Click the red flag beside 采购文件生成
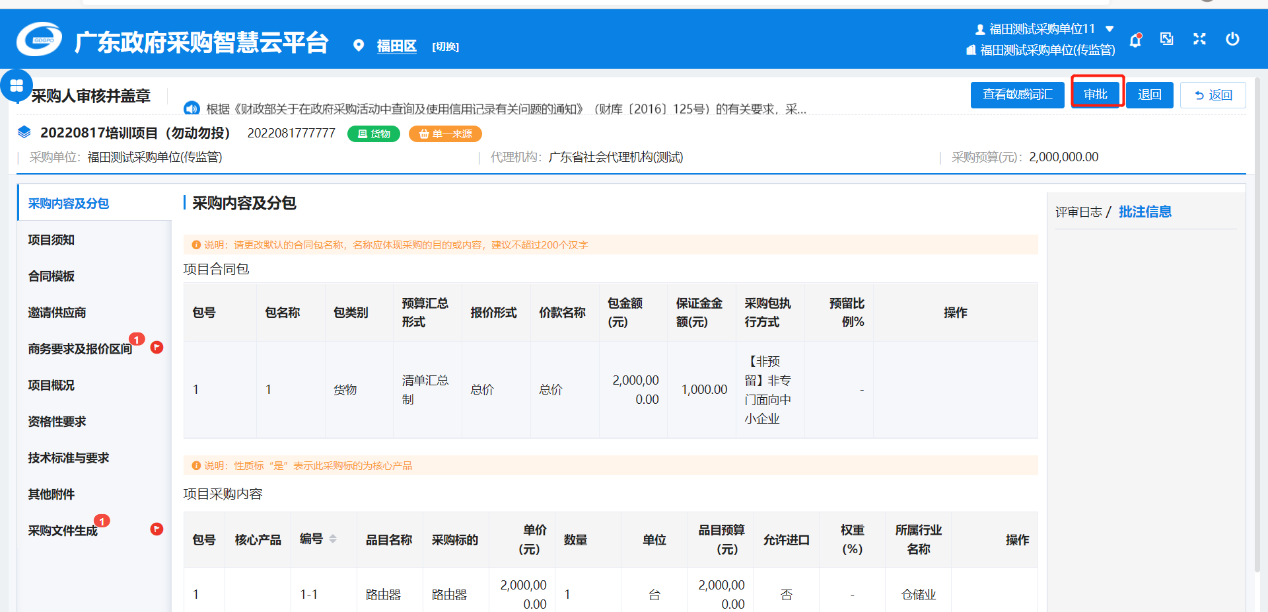The height and width of the screenshot is (612, 1268). (157, 529)
